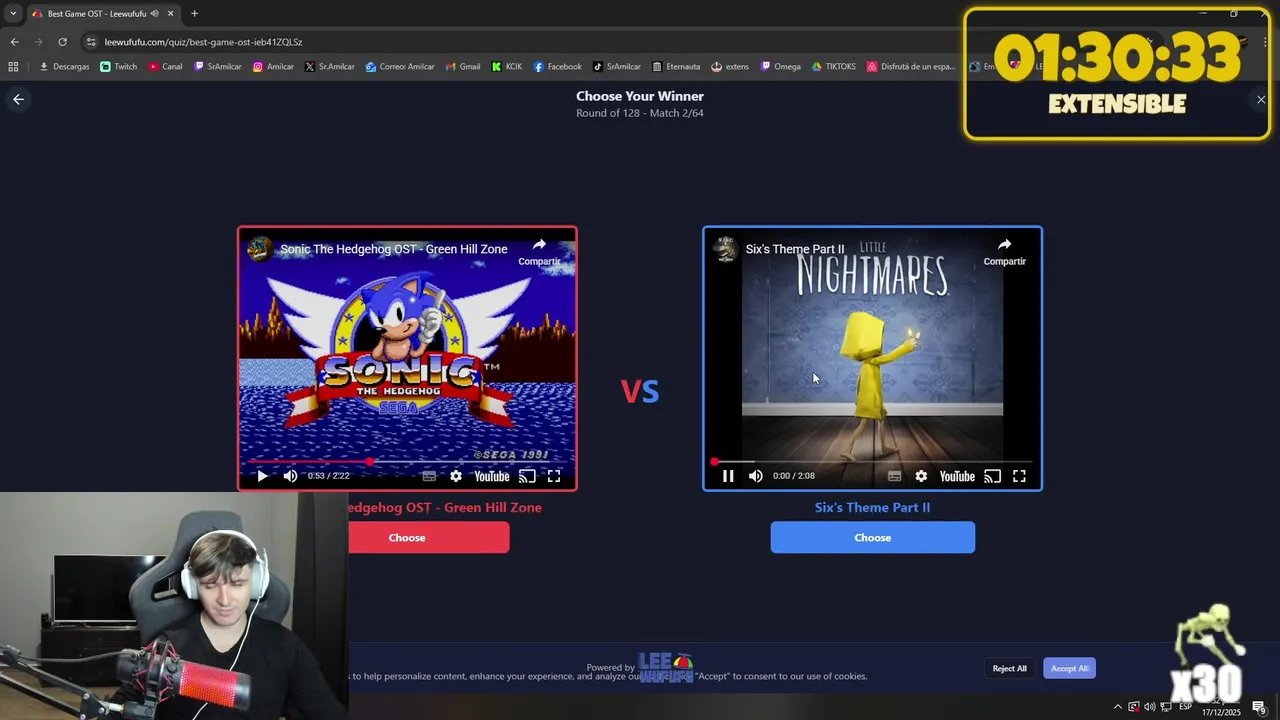Mute the Six's Theme Part II video volume
Screen dimensions: 1280x720
click(x=756, y=476)
